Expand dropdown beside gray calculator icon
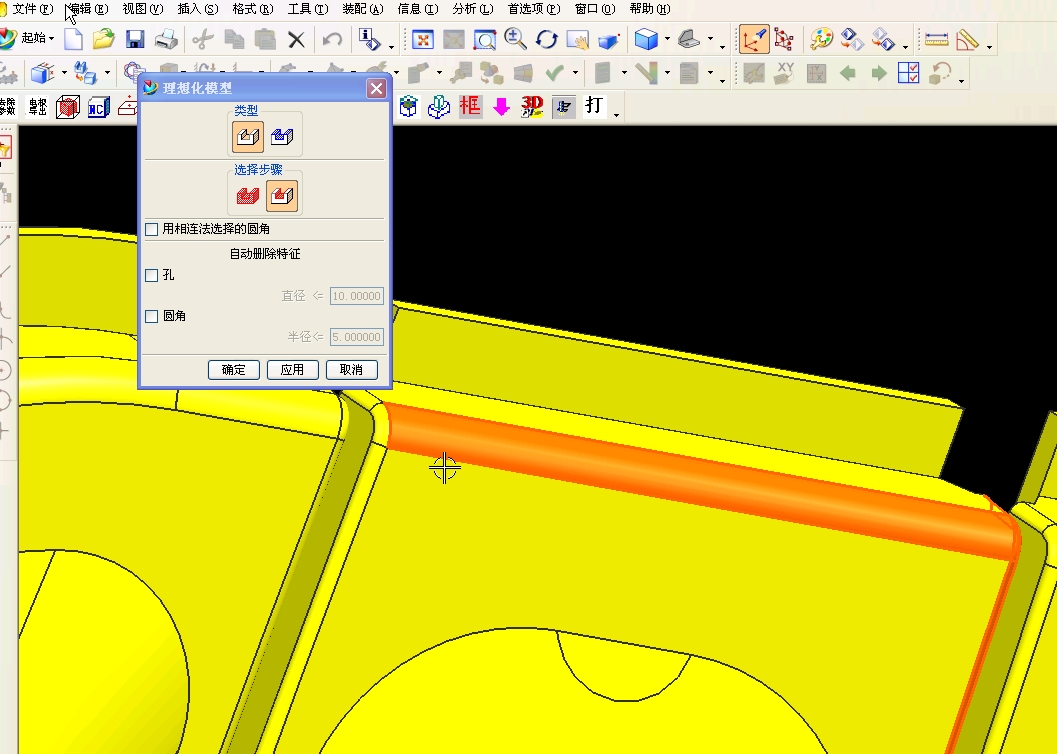This screenshot has height=754, width=1057. (624, 72)
